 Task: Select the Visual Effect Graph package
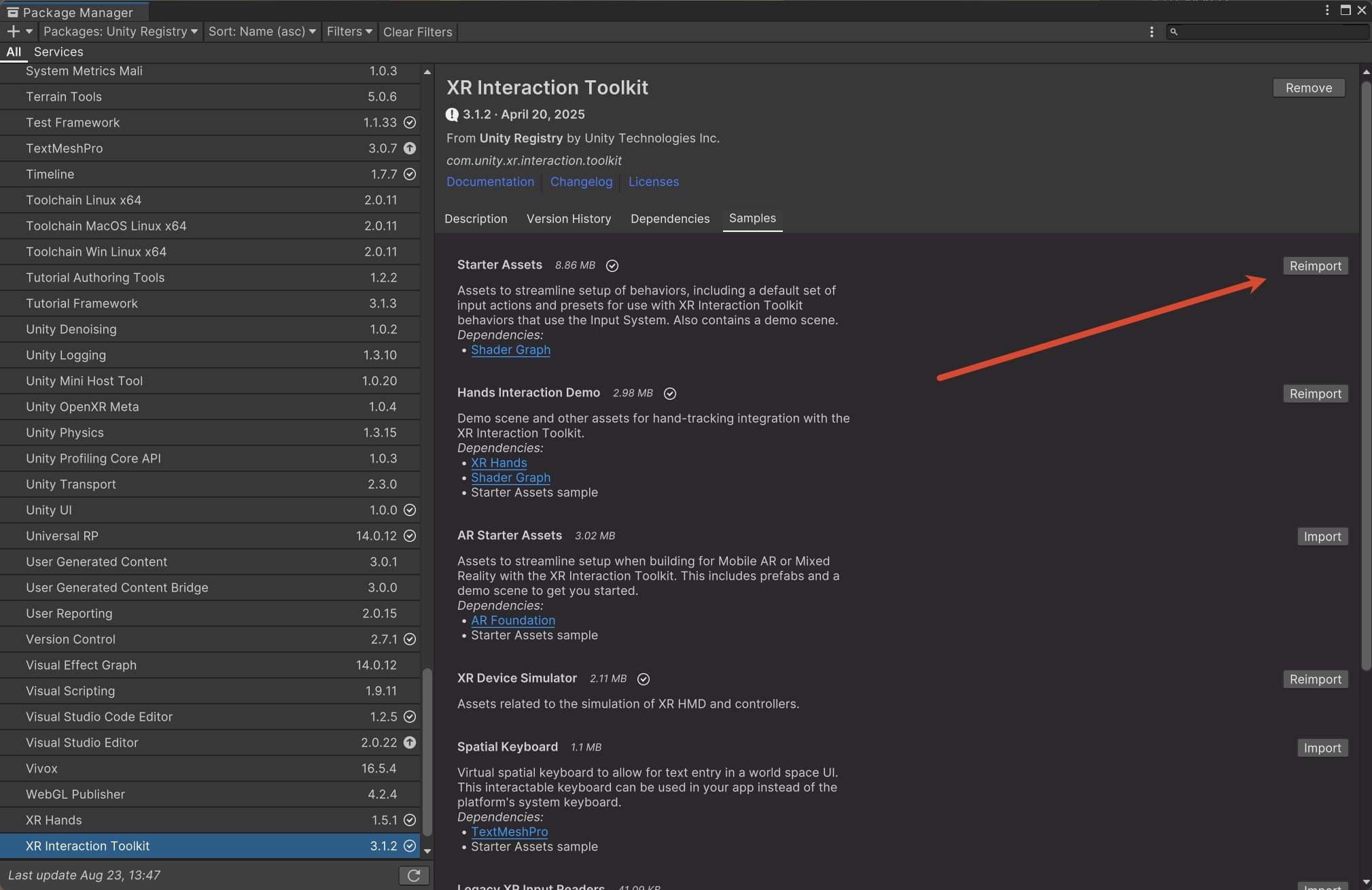tap(210, 665)
